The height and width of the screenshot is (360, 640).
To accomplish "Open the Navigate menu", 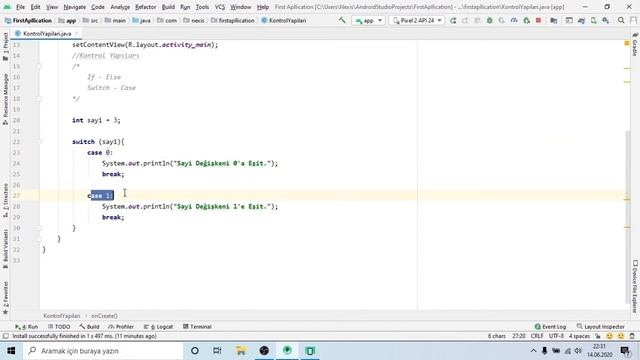I will click(x=75, y=7).
